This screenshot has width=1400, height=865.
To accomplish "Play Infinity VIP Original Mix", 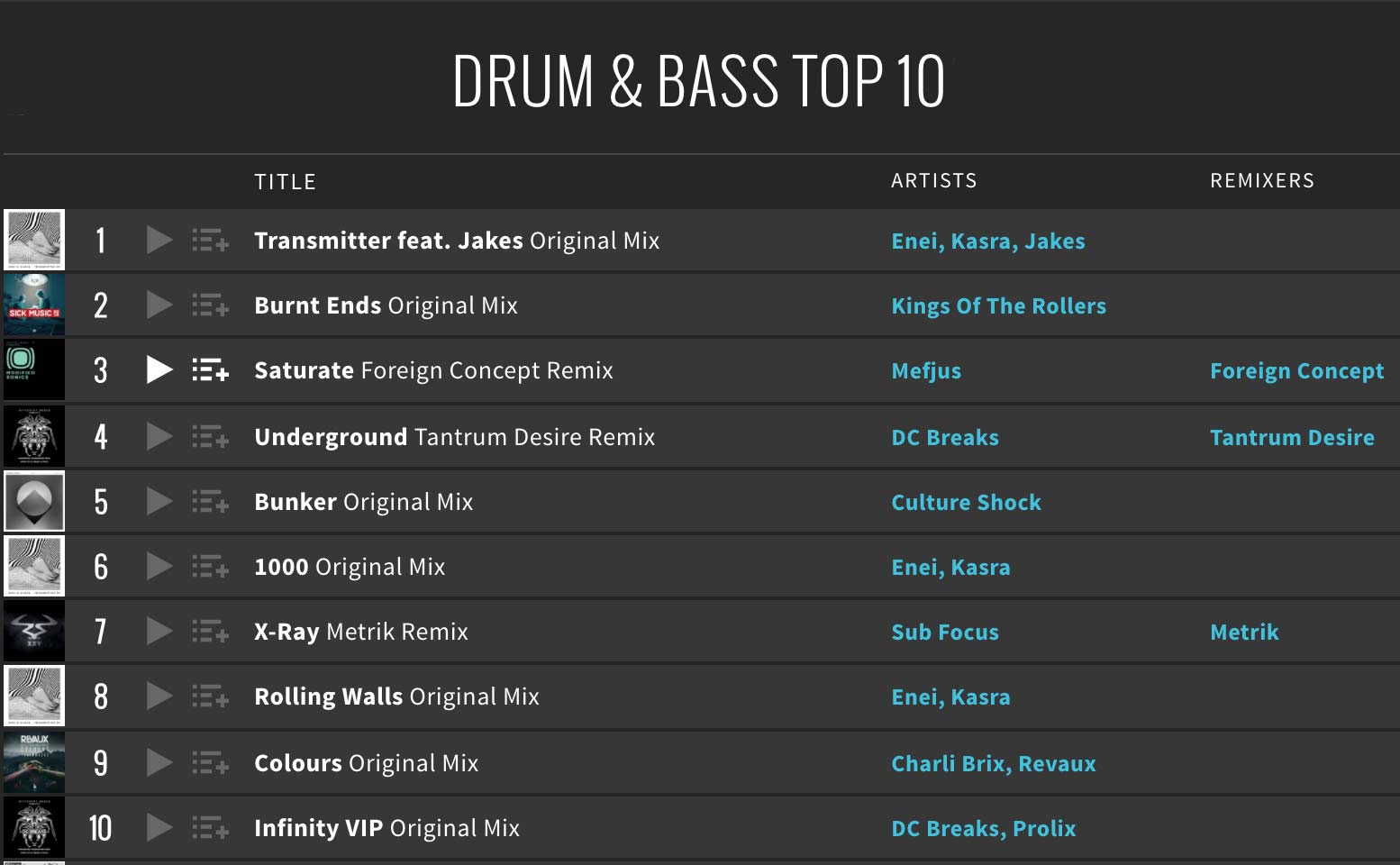I will pyautogui.click(x=159, y=827).
